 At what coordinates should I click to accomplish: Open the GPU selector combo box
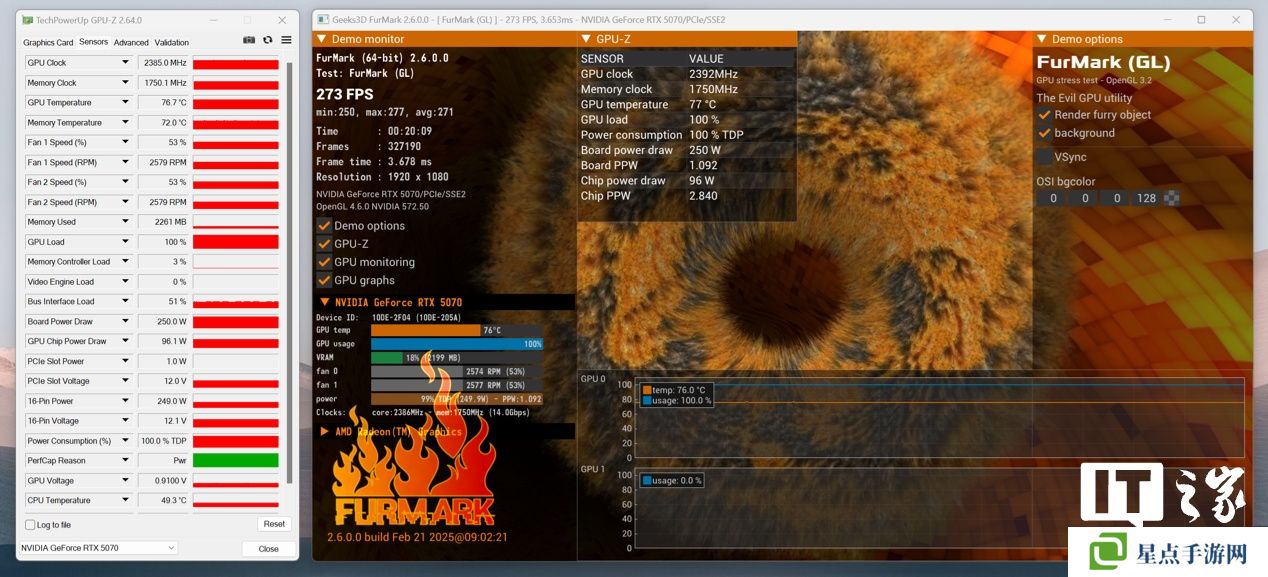coord(98,548)
